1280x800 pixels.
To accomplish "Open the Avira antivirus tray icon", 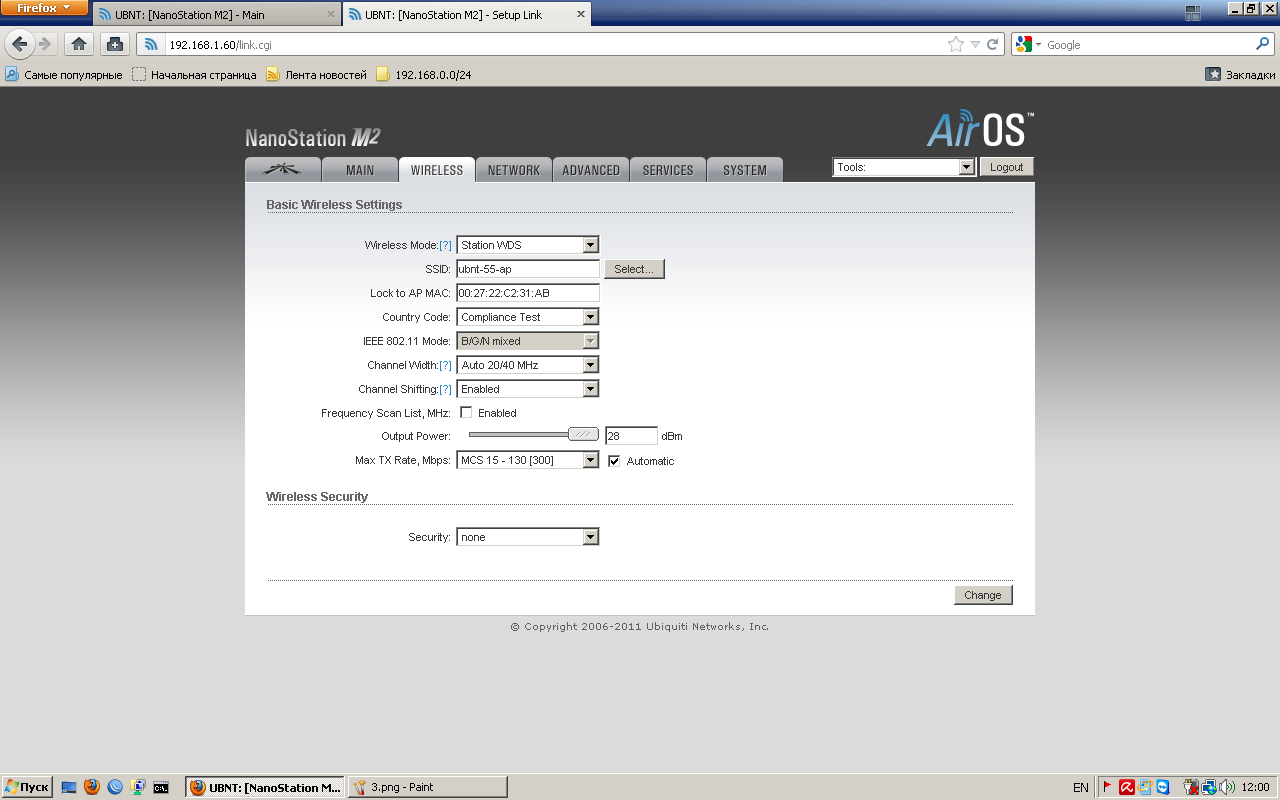I will (x=1127, y=787).
